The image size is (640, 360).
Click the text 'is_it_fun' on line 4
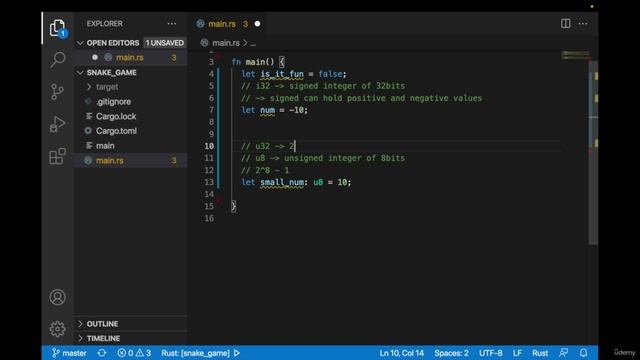click(x=282, y=74)
